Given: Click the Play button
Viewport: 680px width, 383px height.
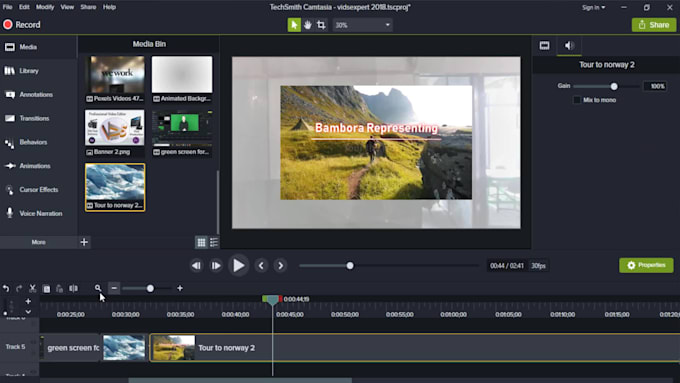Looking at the screenshot, I should point(238,265).
